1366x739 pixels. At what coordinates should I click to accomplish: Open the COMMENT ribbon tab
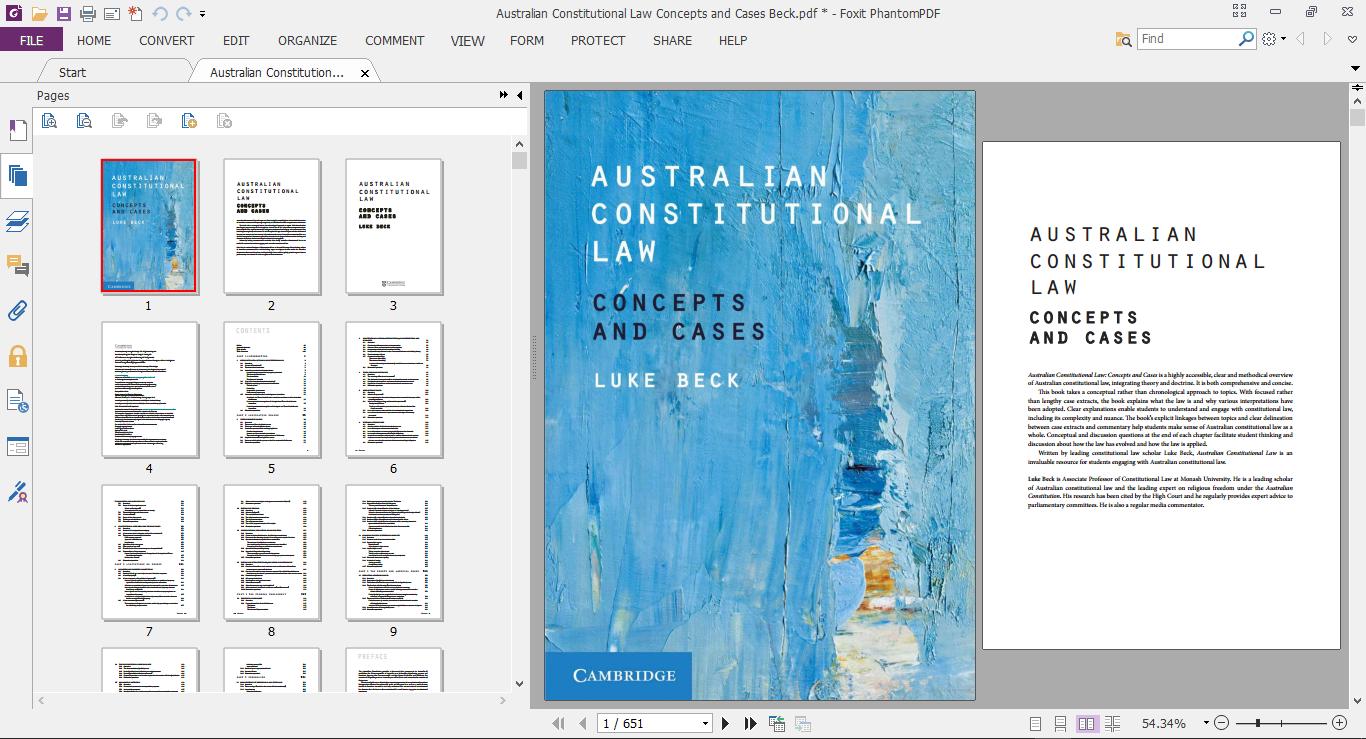tap(394, 40)
